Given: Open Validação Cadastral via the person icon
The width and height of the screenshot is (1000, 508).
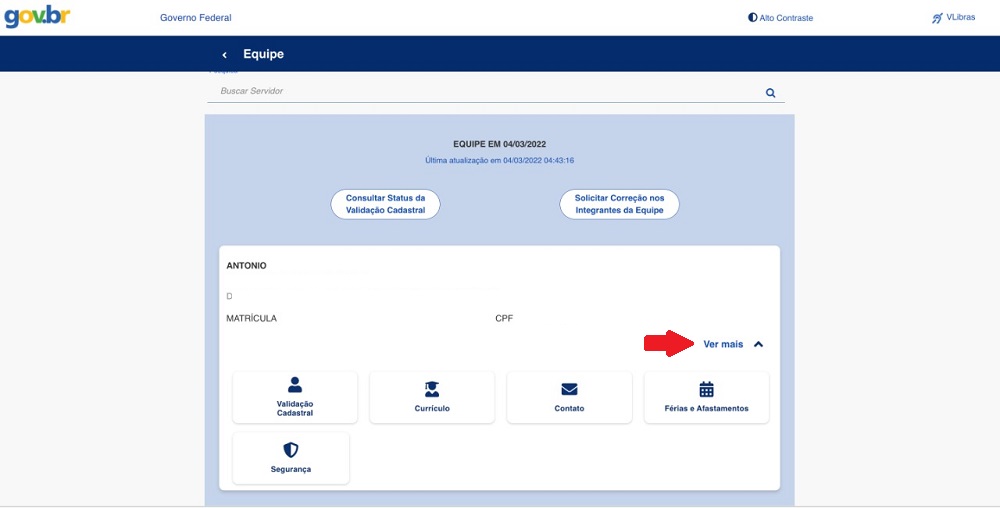Looking at the screenshot, I should [x=295, y=385].
